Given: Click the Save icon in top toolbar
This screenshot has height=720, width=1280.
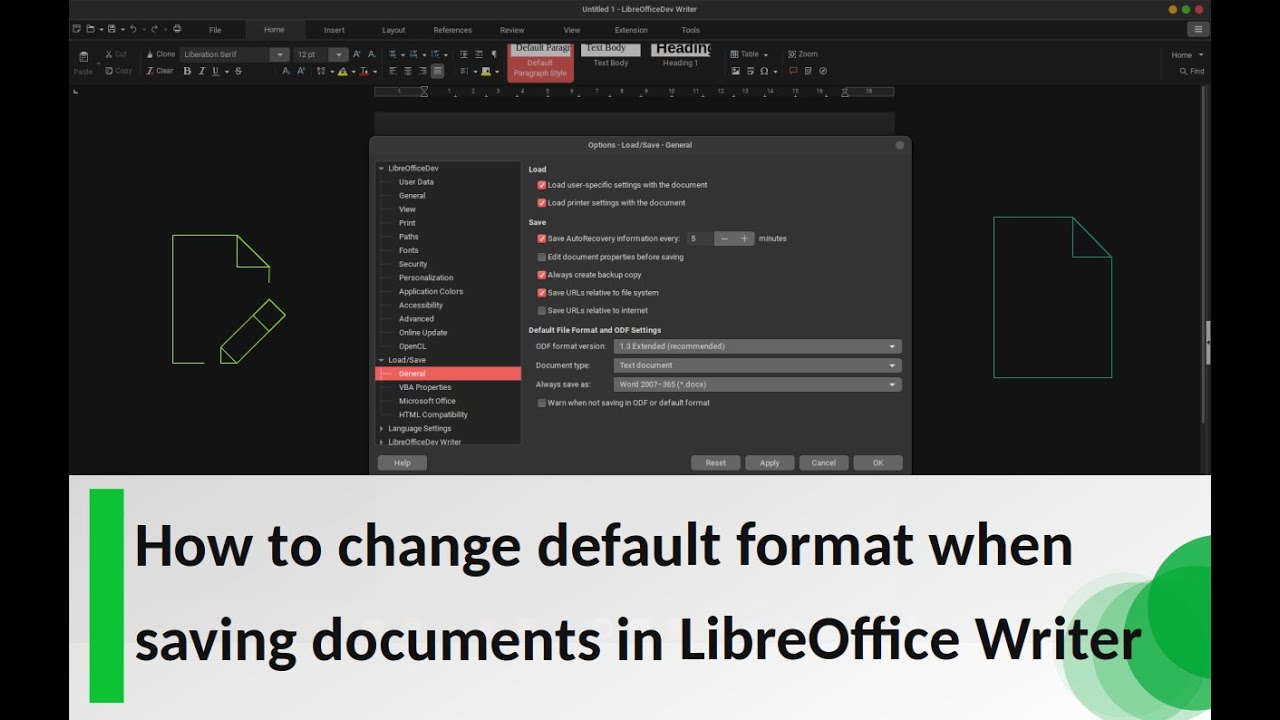Looking at the screenshot, I should pyautogui.click(x=110, y=29).
